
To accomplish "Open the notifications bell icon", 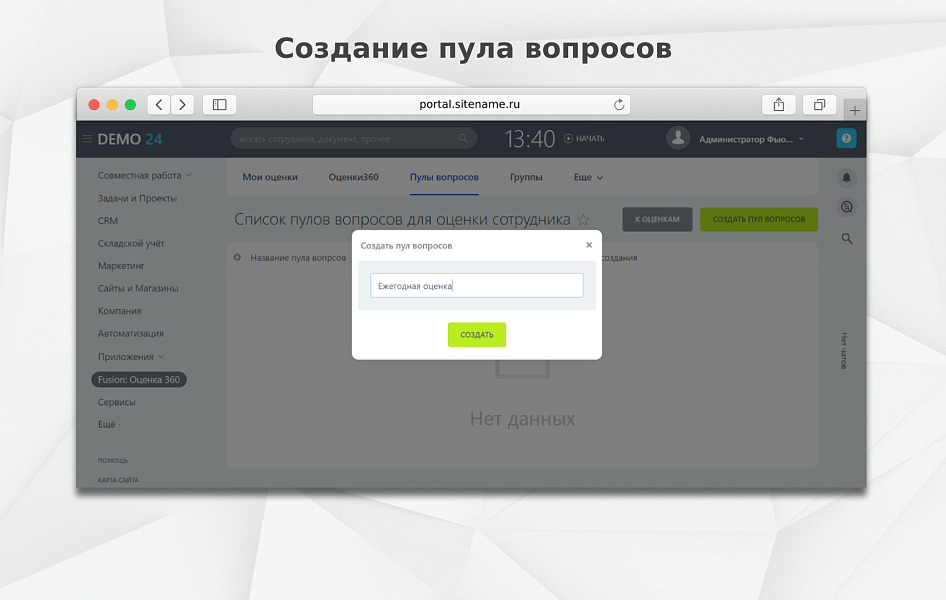I will click(x=846, y=177).
